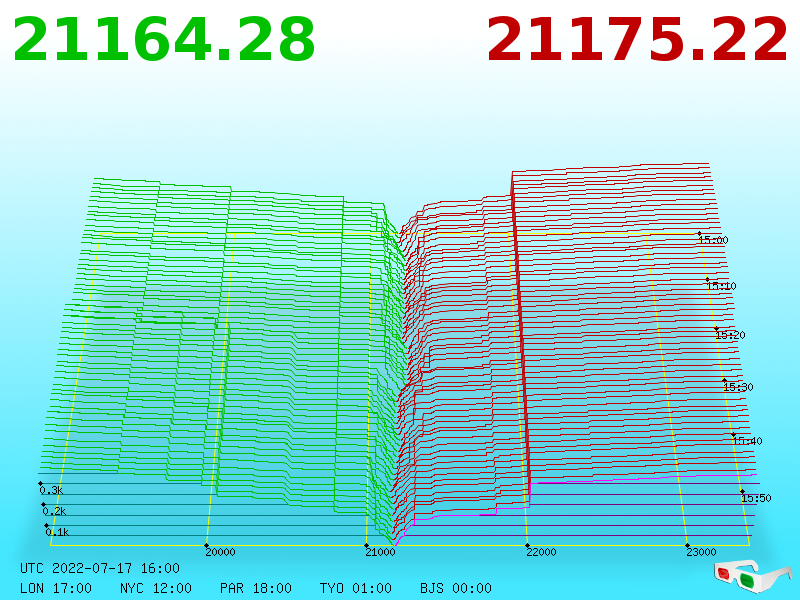Click the 15:10 time axis marker

tap(721, 286)
